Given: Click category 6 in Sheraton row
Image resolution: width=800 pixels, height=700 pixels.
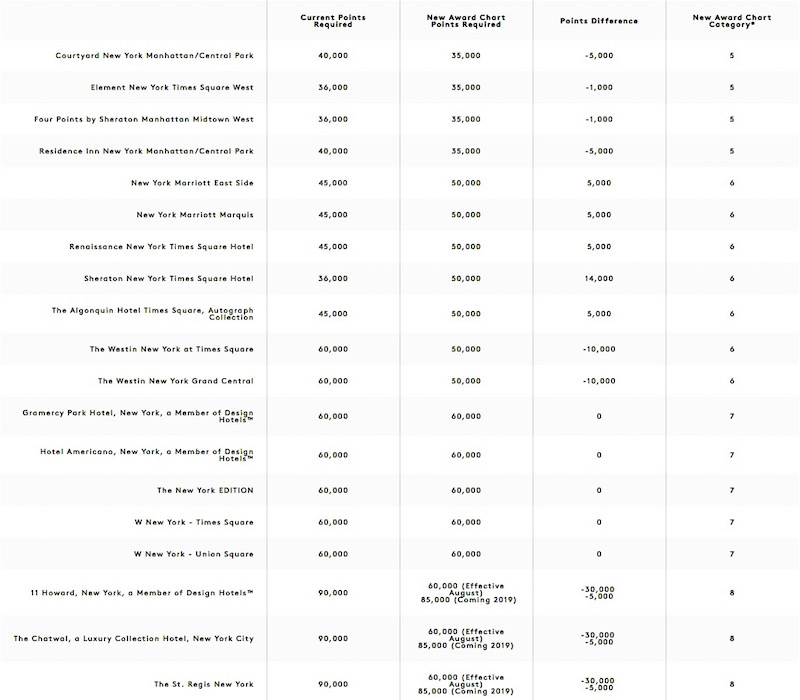Looking at the screenshot, I should pyautogui.click(x=732, y=279).
